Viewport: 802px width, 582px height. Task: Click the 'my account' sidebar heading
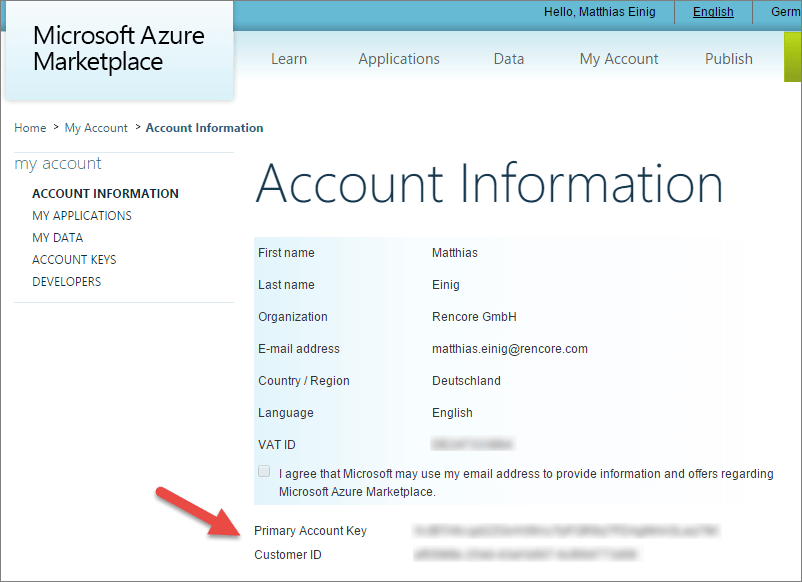58,164
